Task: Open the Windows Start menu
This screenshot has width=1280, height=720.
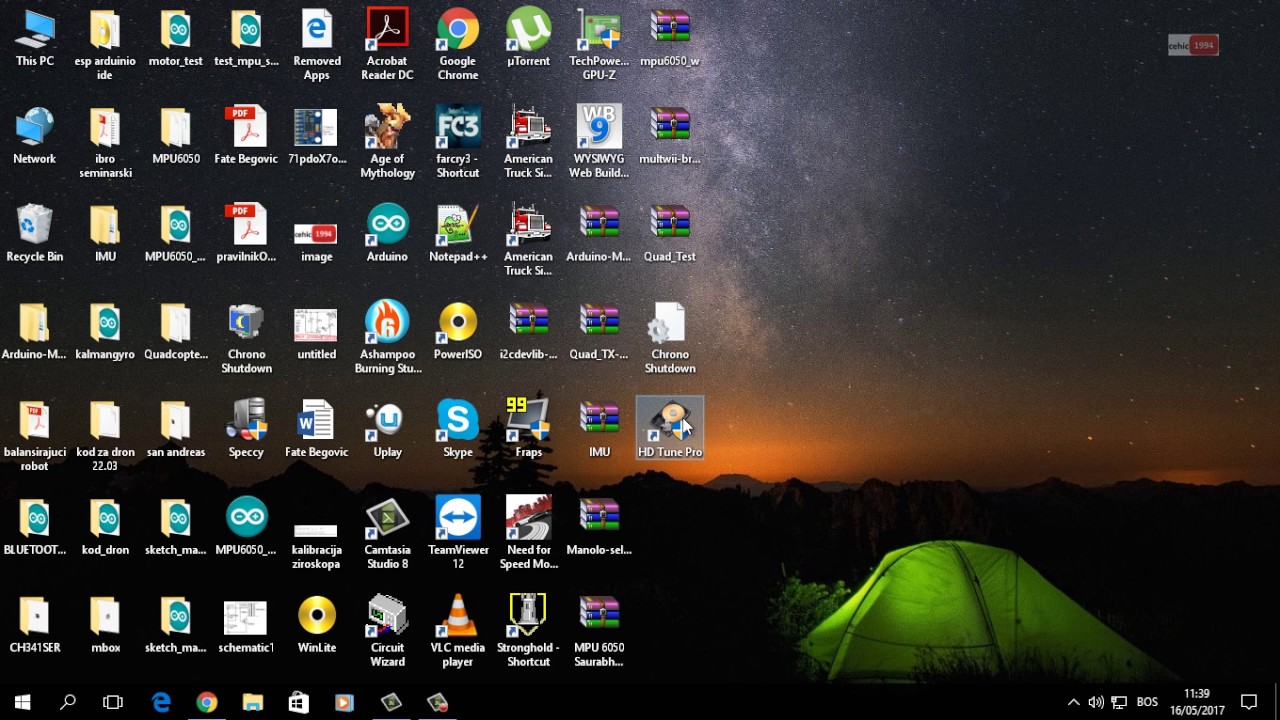Action: click(22, 702)
